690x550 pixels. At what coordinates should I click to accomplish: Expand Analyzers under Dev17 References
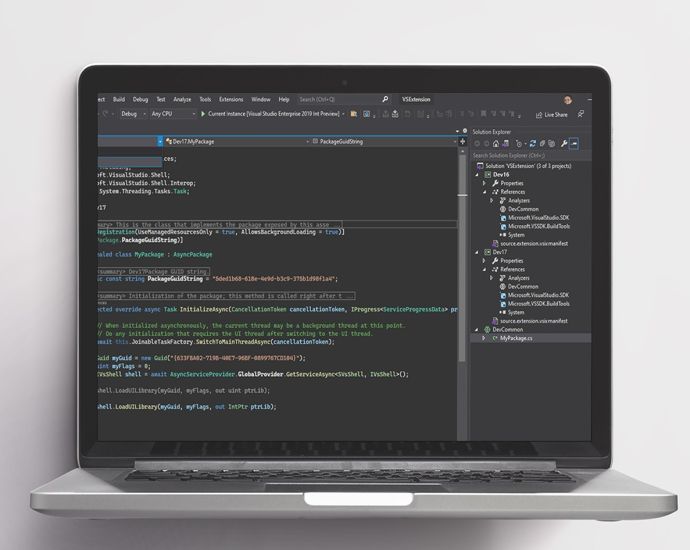(x=492, y=278)
